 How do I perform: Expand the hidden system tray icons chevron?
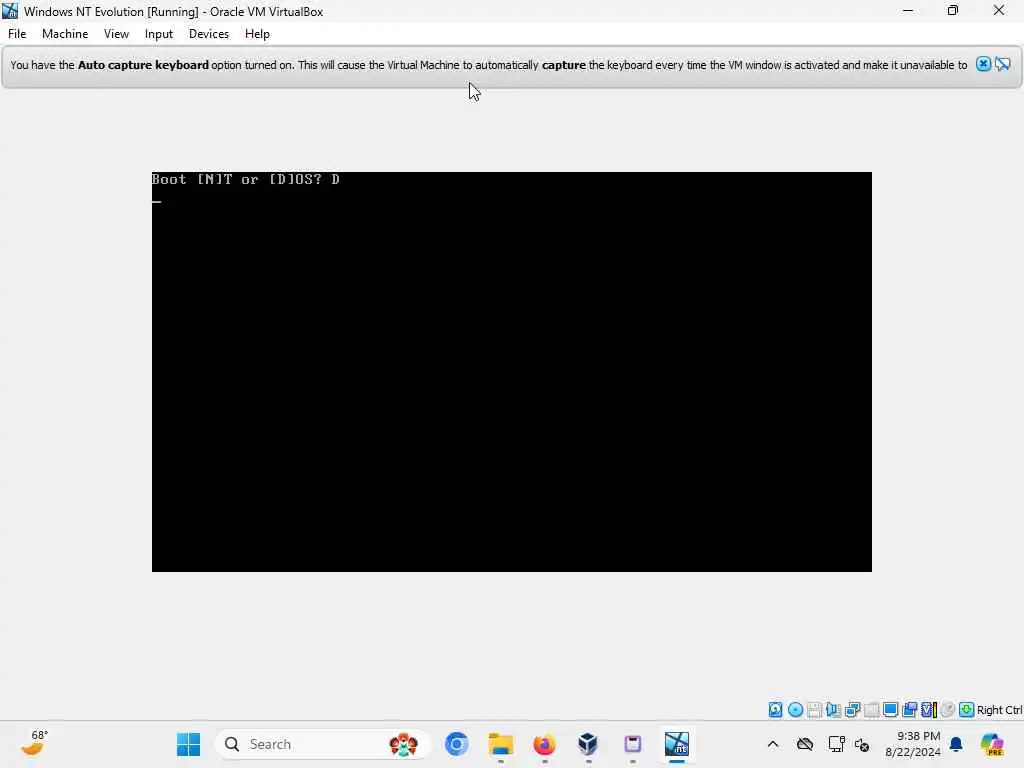[x=773, y=744]
